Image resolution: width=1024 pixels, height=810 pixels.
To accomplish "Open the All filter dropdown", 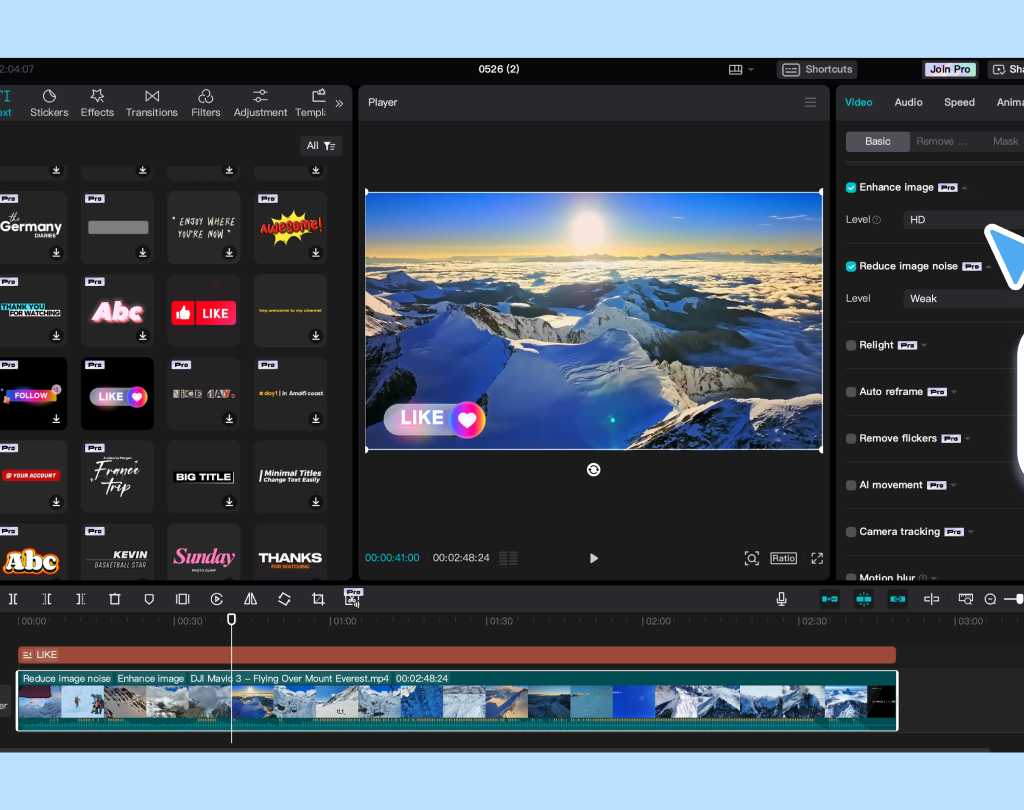I will pyautogui.click(x=321, y=146).
